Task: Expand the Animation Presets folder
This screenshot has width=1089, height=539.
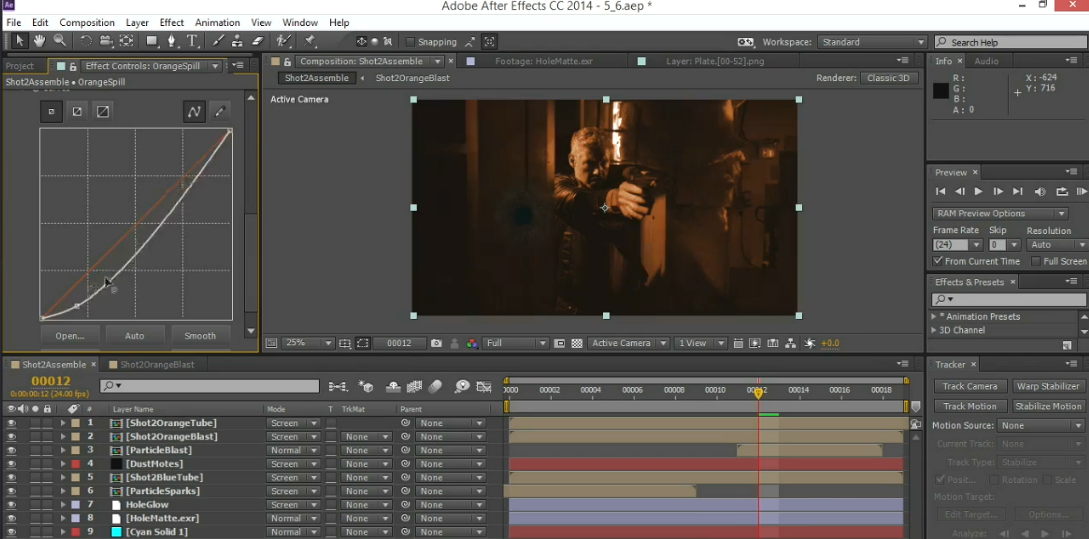Action: click(934, 316)
